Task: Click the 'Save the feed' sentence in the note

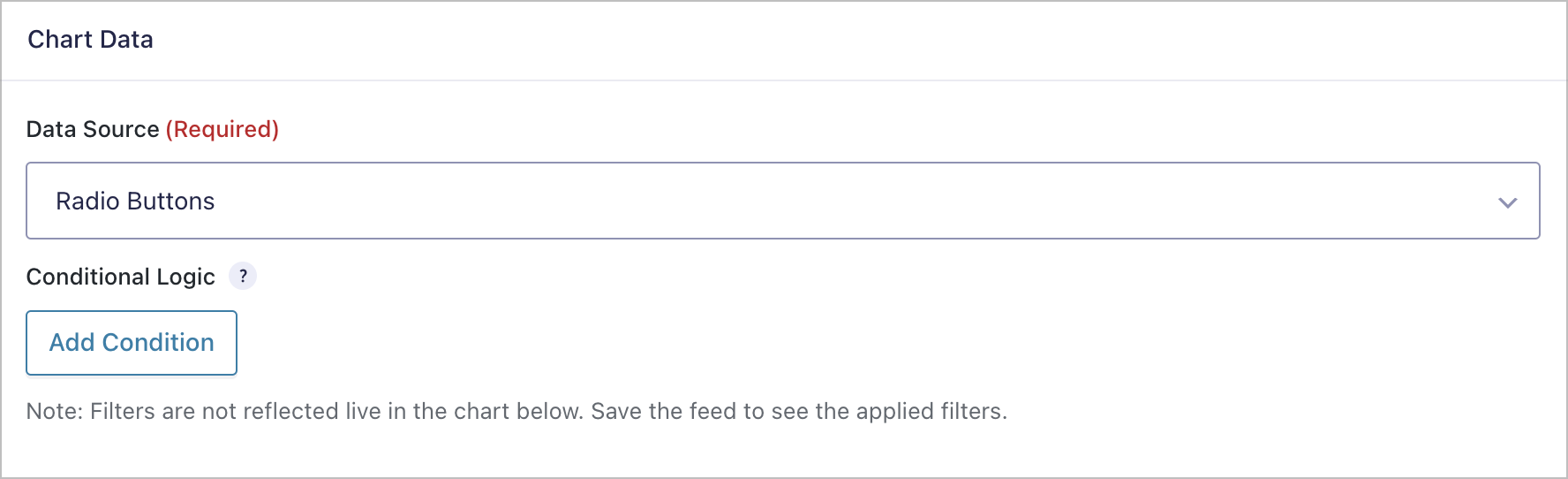Action: coord(799,411)
